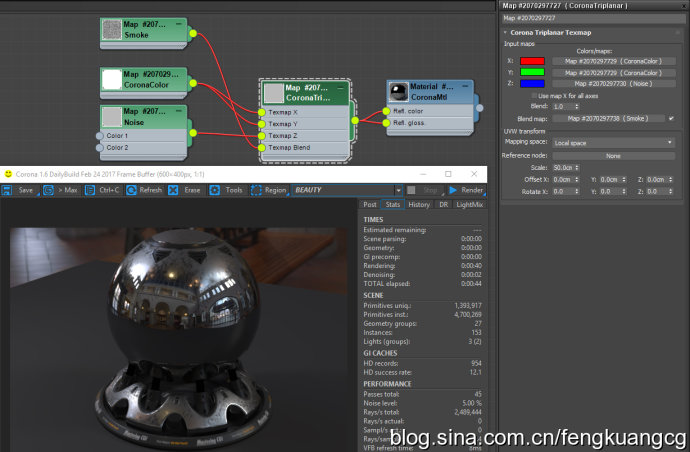Click the Ctrl+C copy icon
The image size is (690, 452).
(x=90, y=190)
